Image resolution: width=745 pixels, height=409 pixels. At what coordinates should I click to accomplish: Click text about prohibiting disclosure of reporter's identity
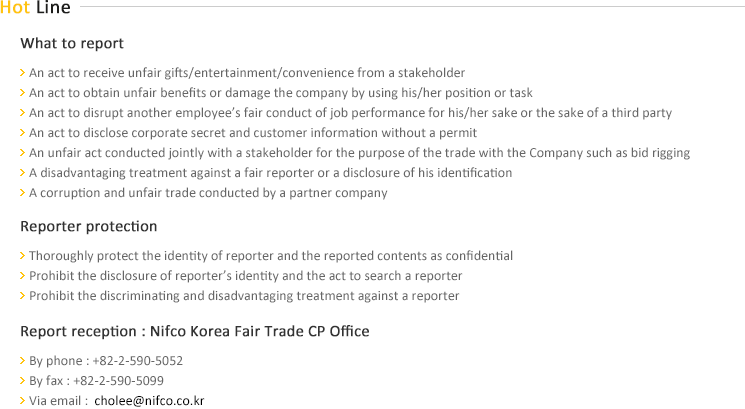click(x=246, y=276)
